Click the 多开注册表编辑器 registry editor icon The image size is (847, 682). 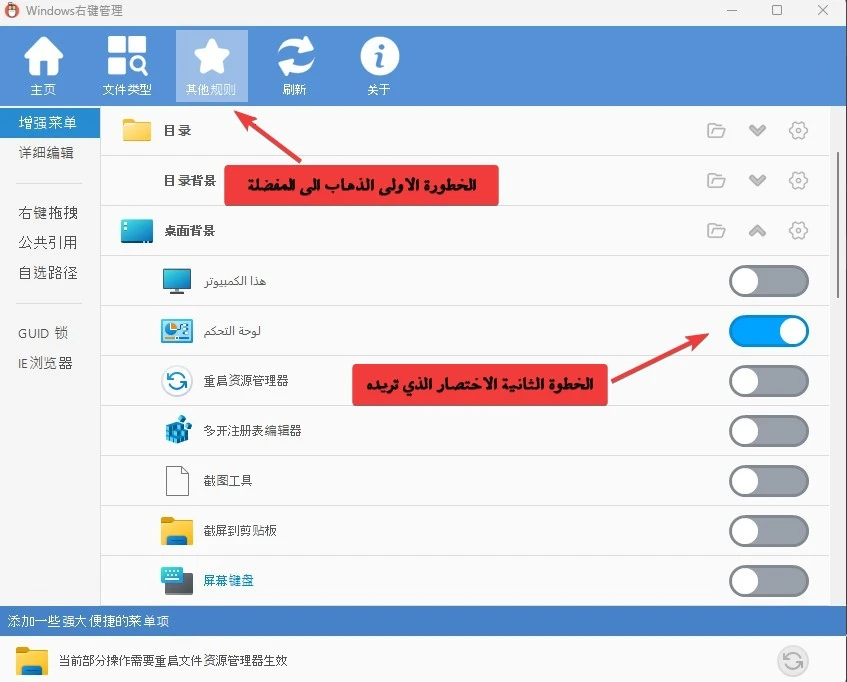(177, 431)
